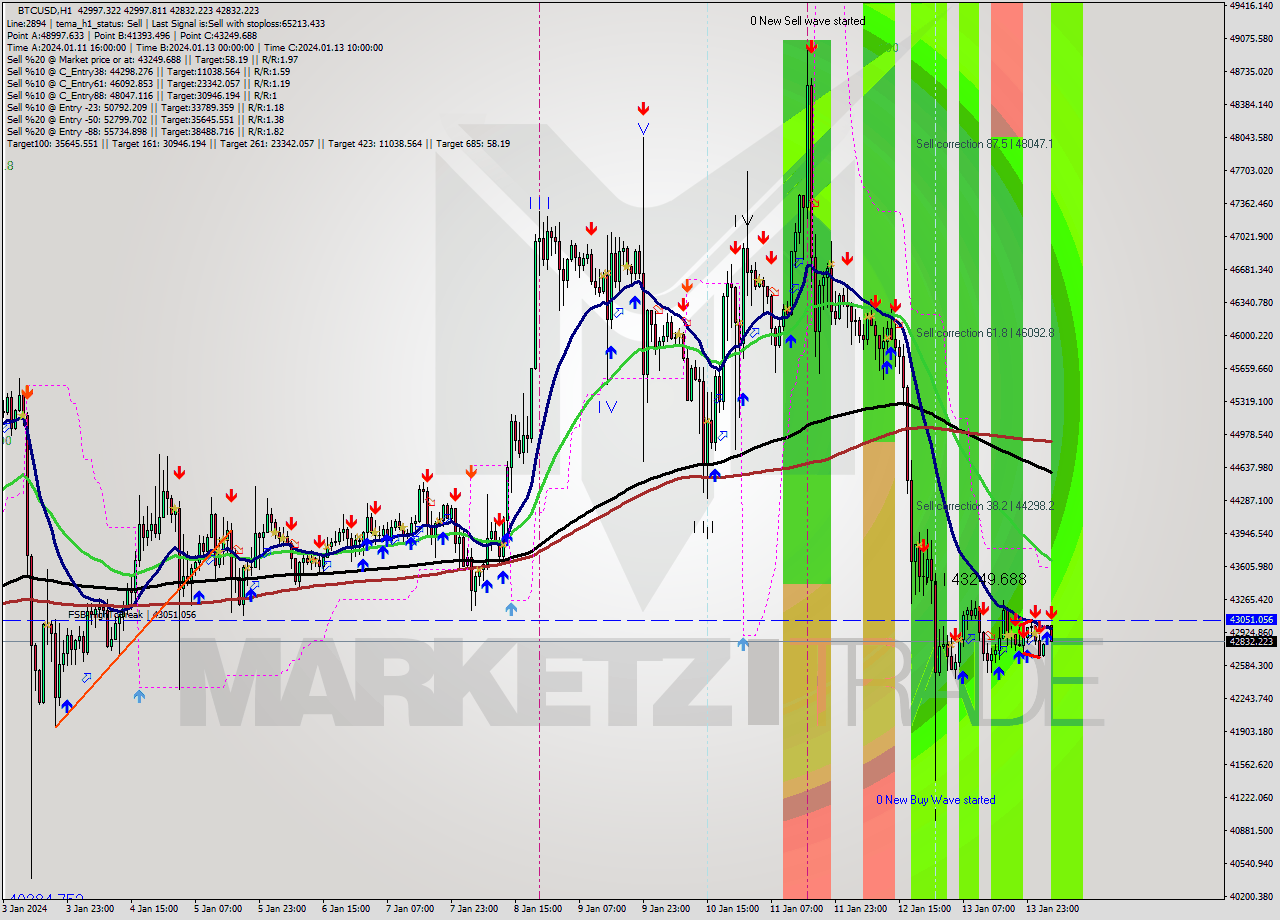Click the '6 Jan 15:00' time axis label

point(345,909)
